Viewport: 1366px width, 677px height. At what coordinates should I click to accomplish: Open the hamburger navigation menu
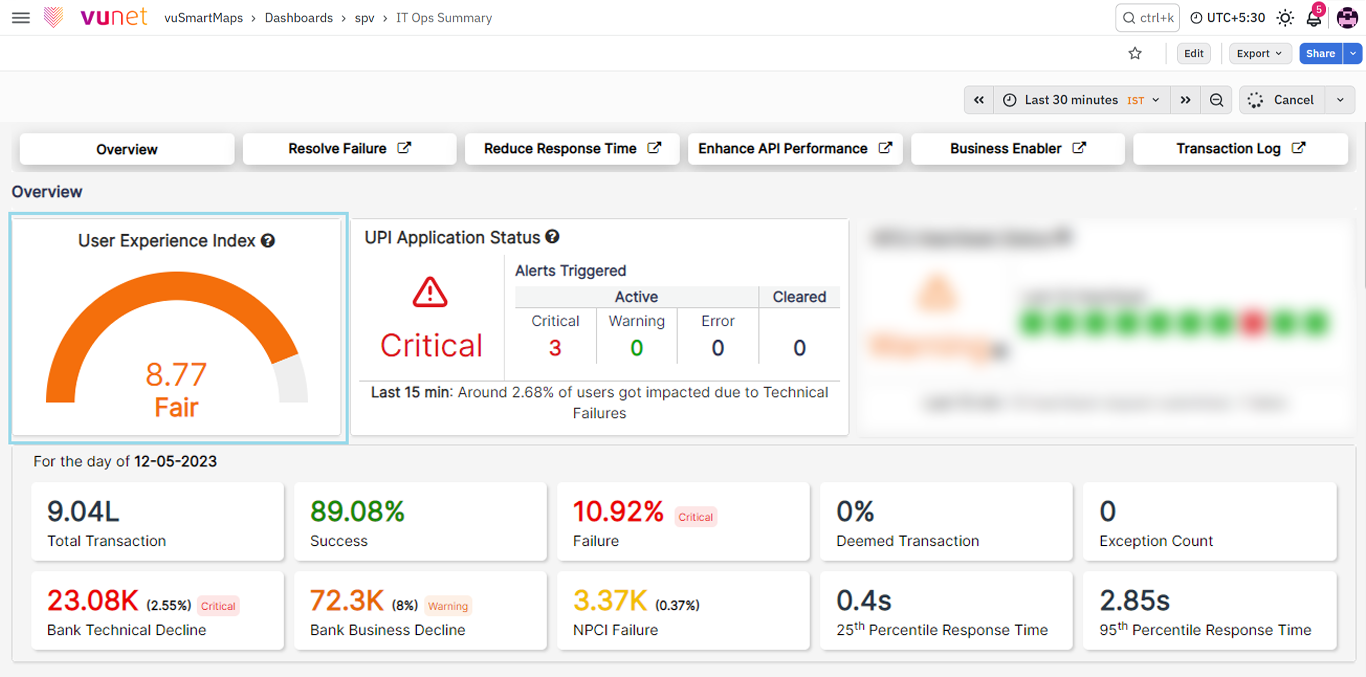[x=20, y=18]
